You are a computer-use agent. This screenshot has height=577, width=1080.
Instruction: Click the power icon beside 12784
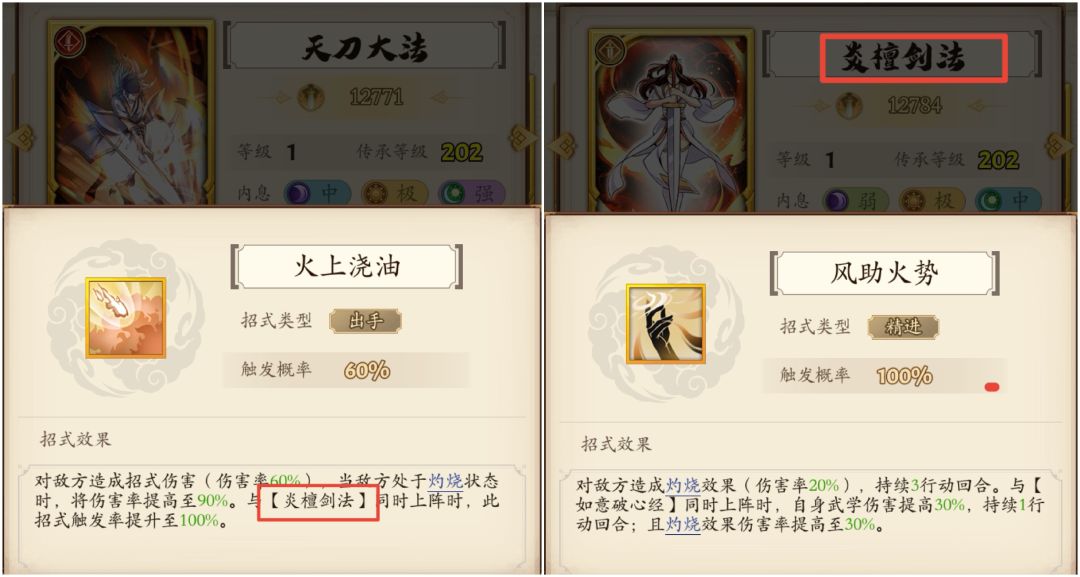851,105
